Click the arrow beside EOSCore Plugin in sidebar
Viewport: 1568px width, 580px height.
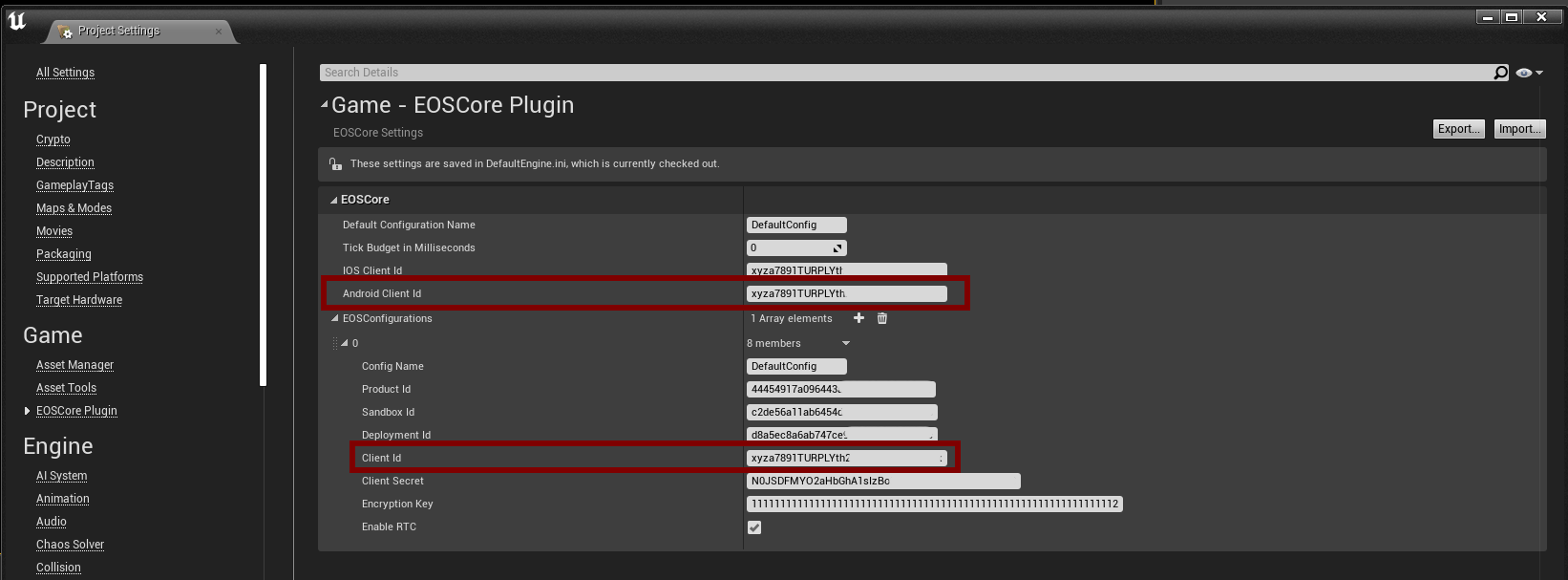click(x=27, y=411)
